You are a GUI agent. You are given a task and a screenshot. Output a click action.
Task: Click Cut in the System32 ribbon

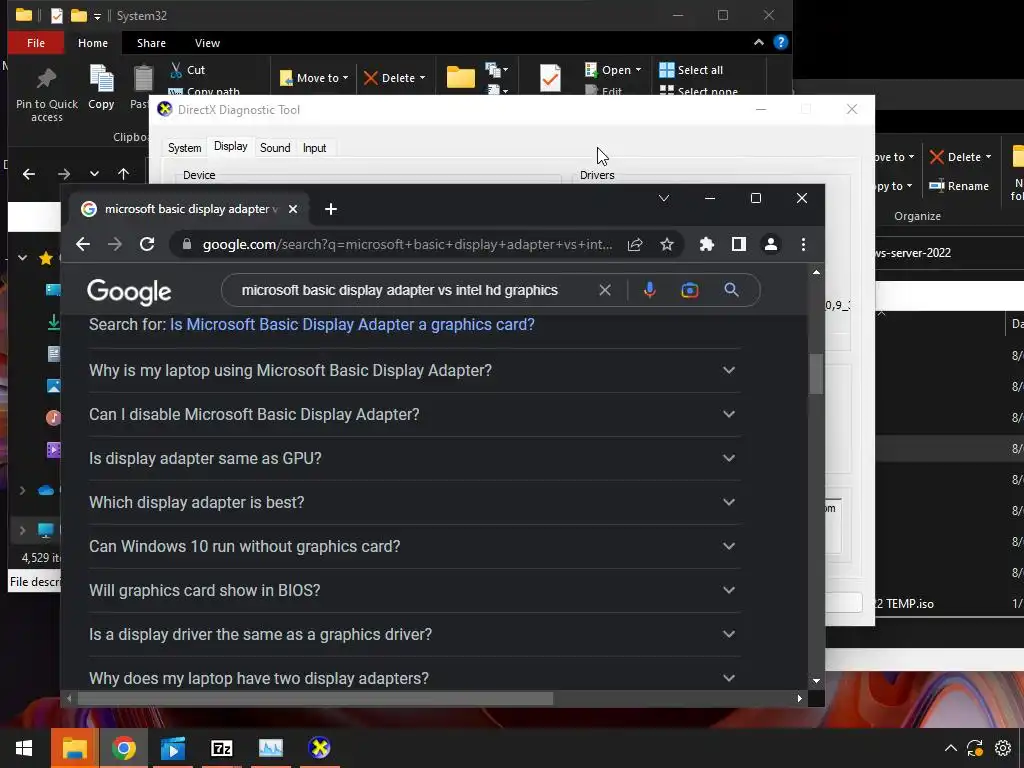click(187, 70)
